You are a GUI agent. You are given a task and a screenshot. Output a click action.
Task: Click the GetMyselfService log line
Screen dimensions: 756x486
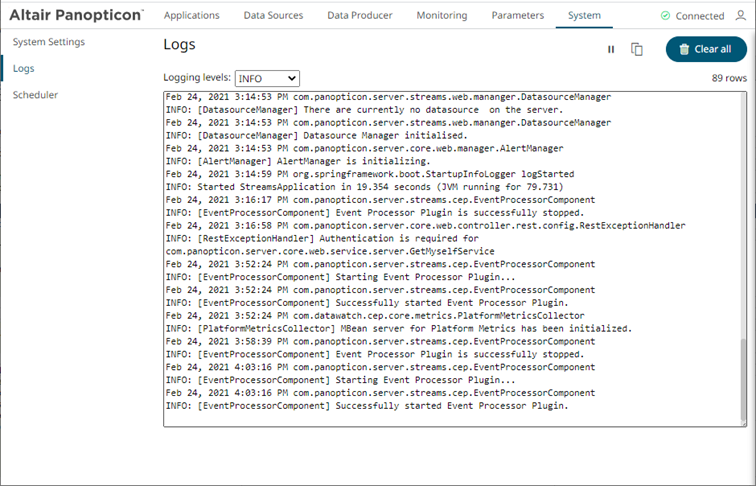(x=330, y=251)
